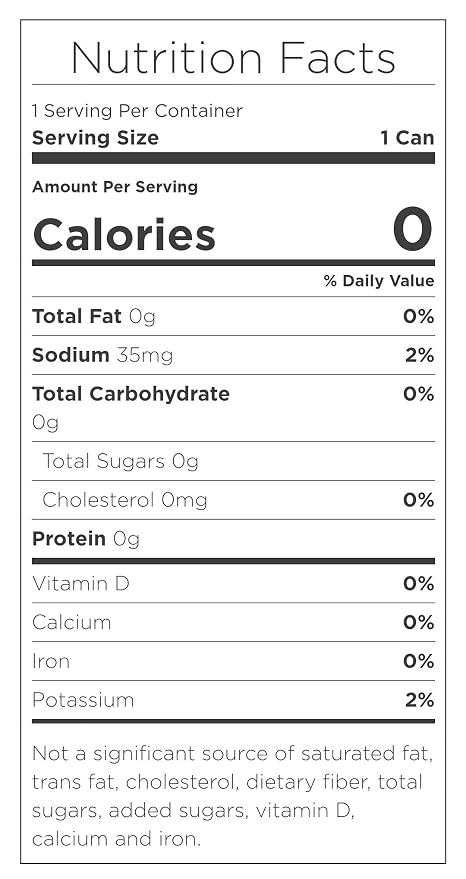Click the 2% value beside Sodium
Screen dimensions: 466x879
point(419,355)
